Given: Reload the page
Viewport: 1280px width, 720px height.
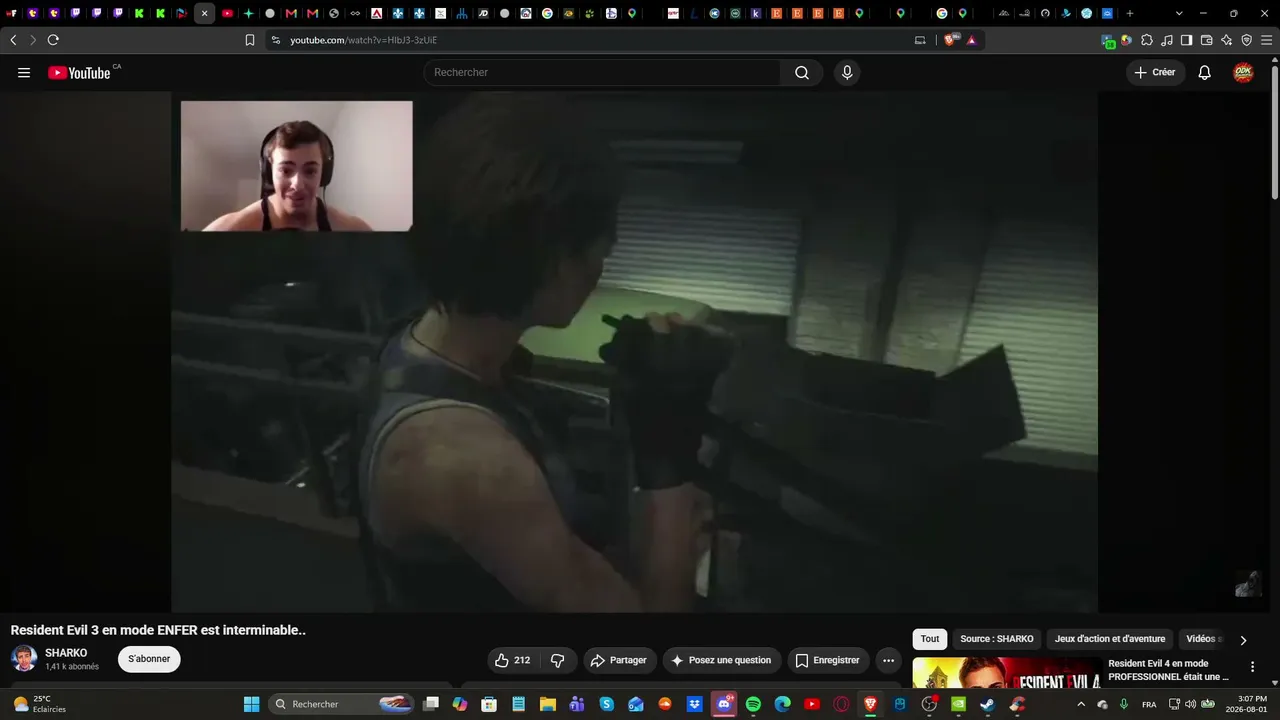Looking at the screenshot, I should point(53,40).
